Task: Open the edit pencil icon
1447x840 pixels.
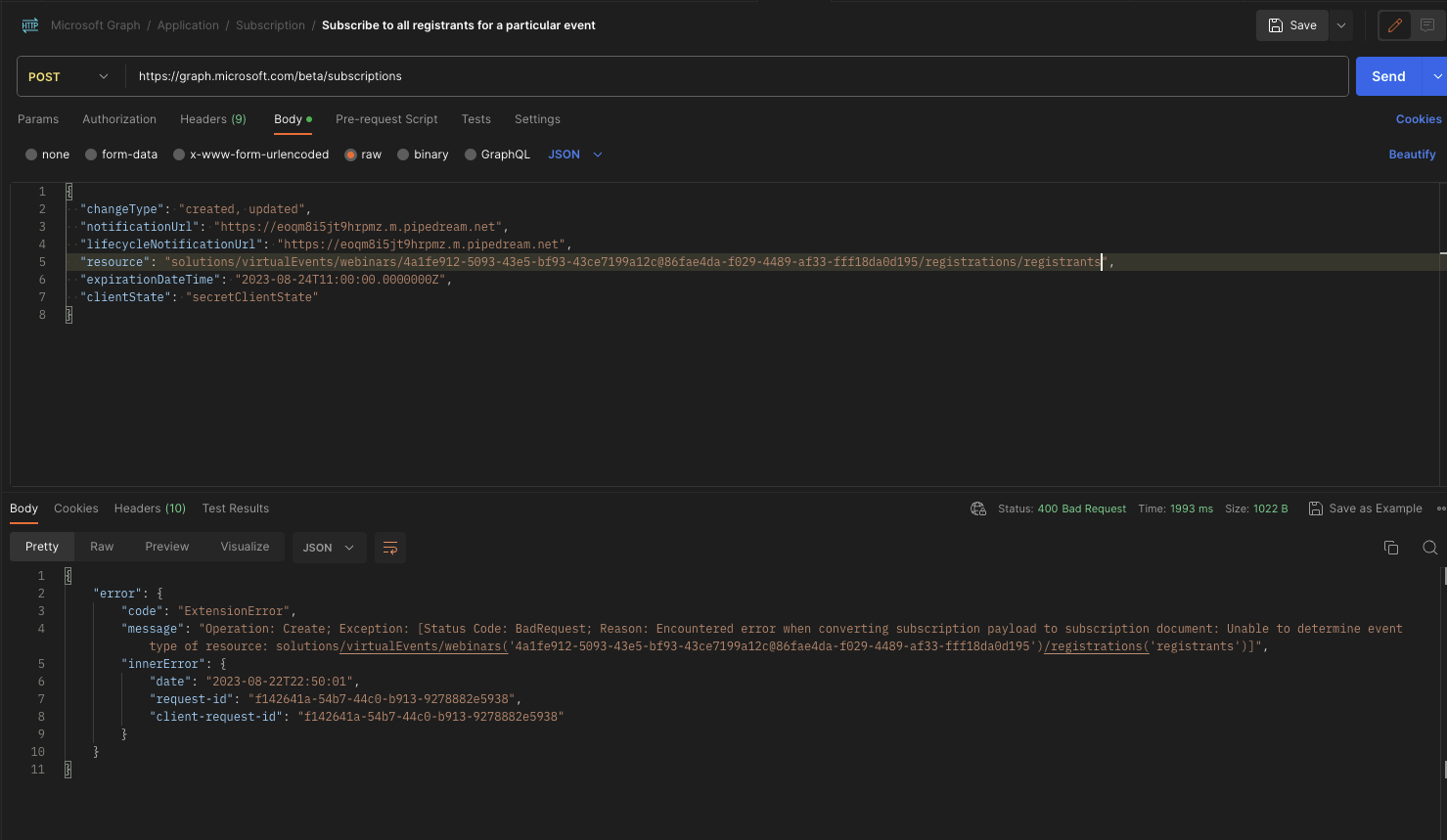Action: point(1395,25)
